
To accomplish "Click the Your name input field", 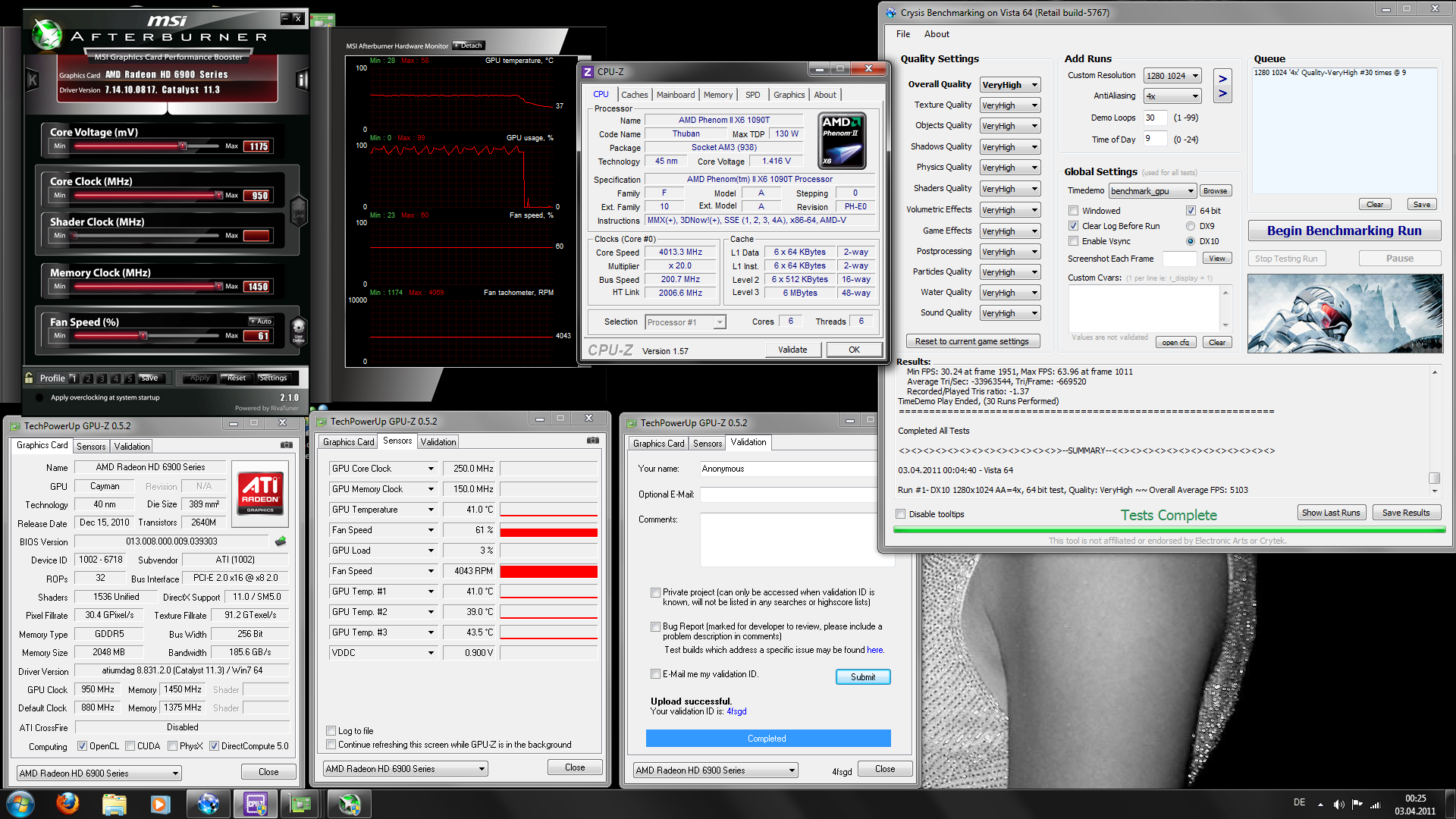I will tap(788, 469).
